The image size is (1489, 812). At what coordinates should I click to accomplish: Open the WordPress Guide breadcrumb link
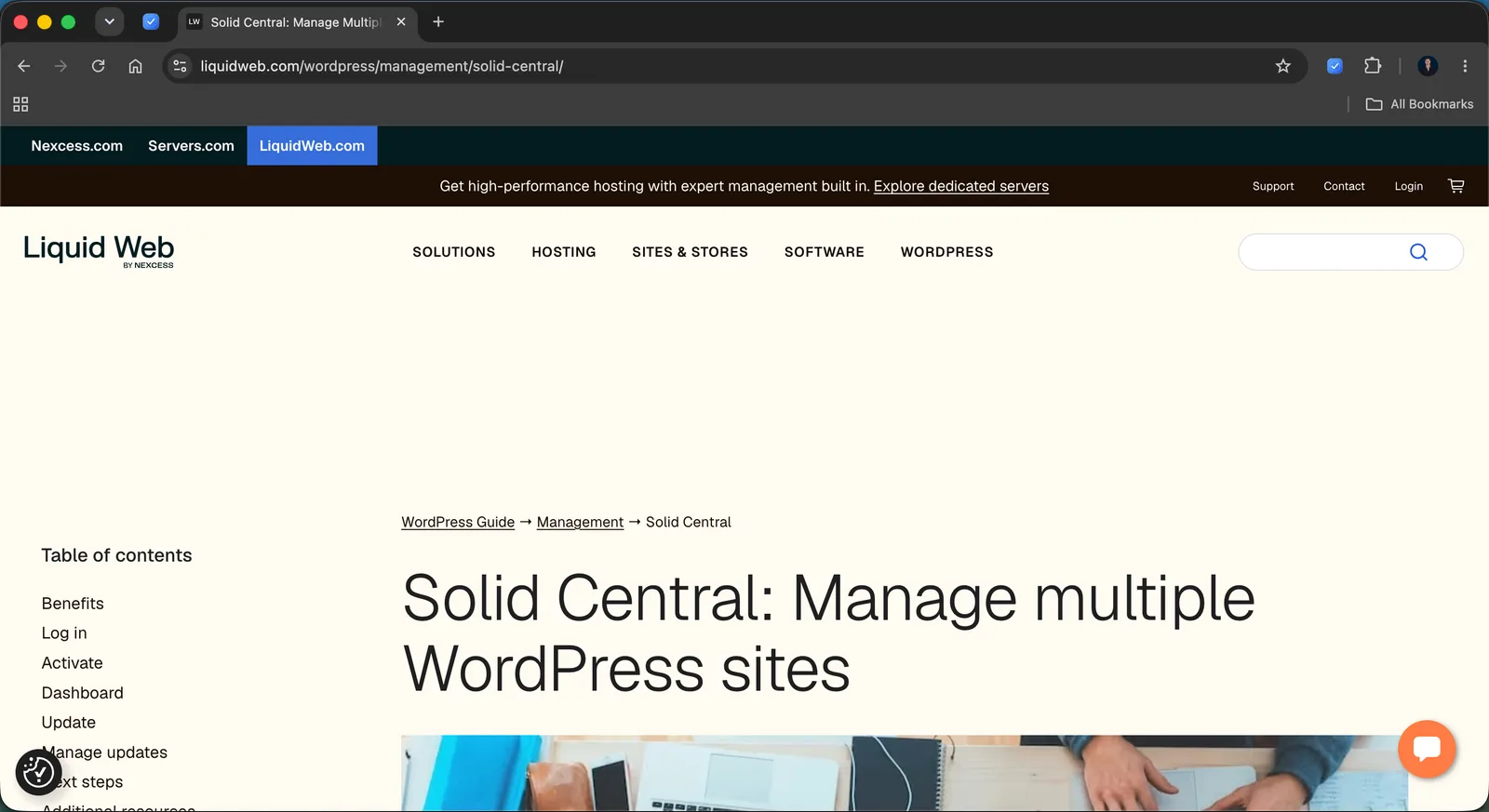[458, 522]
